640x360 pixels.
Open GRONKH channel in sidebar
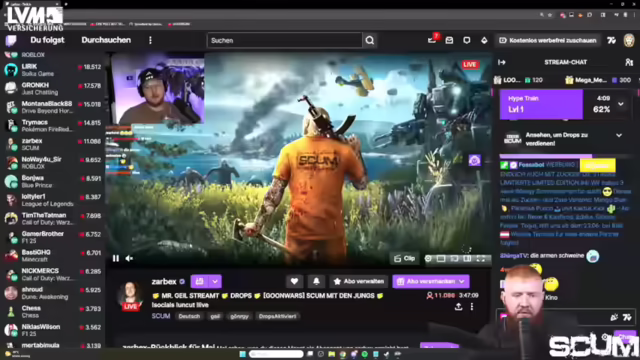pos(53,89)
